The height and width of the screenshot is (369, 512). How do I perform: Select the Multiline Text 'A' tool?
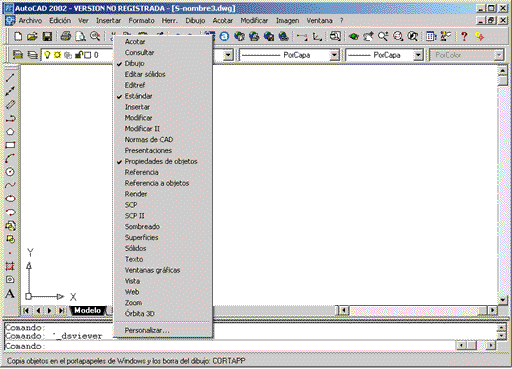[10, 294]
